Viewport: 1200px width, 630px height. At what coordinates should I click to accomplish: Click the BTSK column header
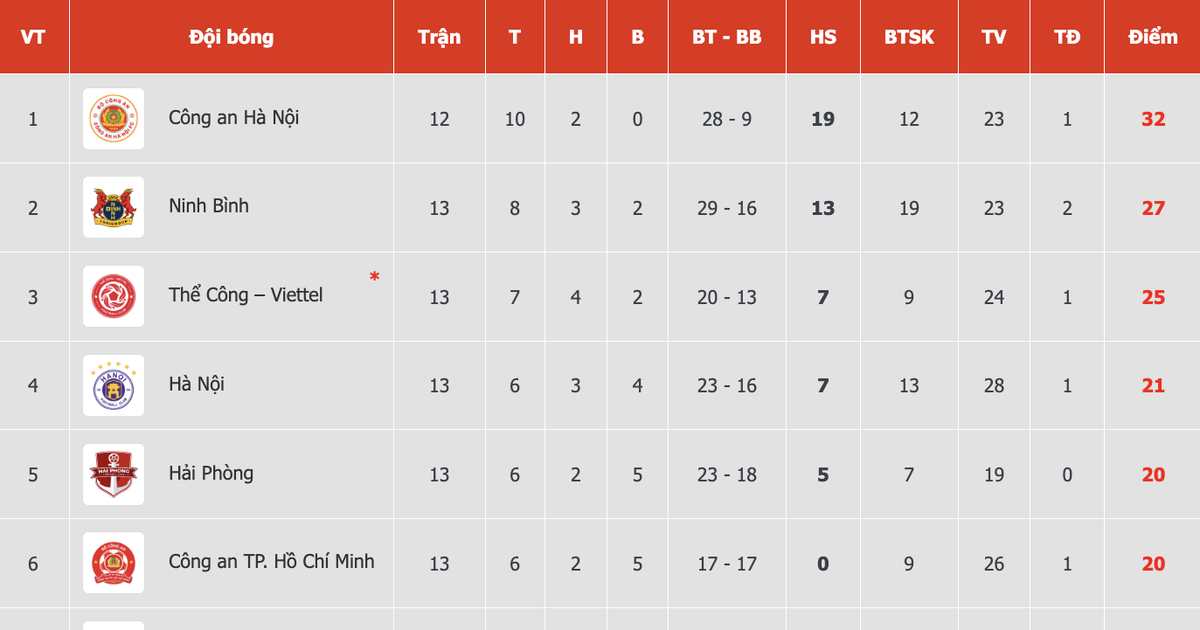(909, 37)
